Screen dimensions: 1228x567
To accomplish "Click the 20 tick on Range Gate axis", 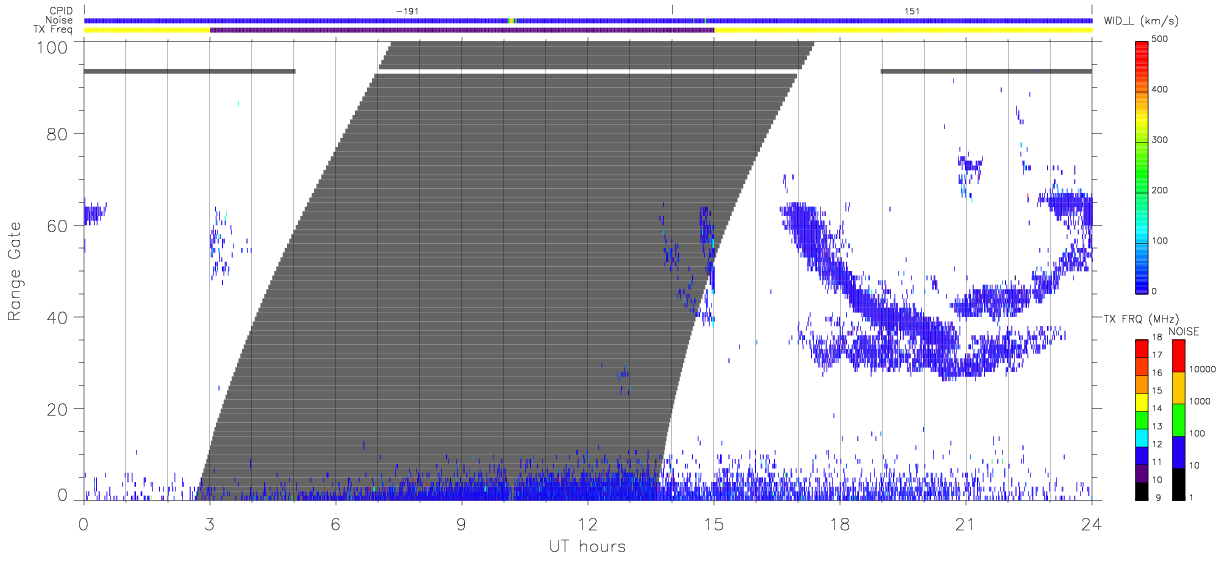I will (57, 410).
